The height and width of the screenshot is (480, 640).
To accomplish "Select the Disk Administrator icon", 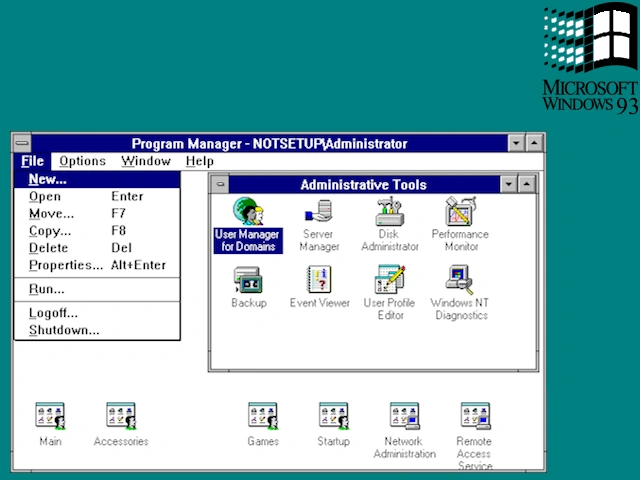I will pyautogui.click(x=390, y=211).
